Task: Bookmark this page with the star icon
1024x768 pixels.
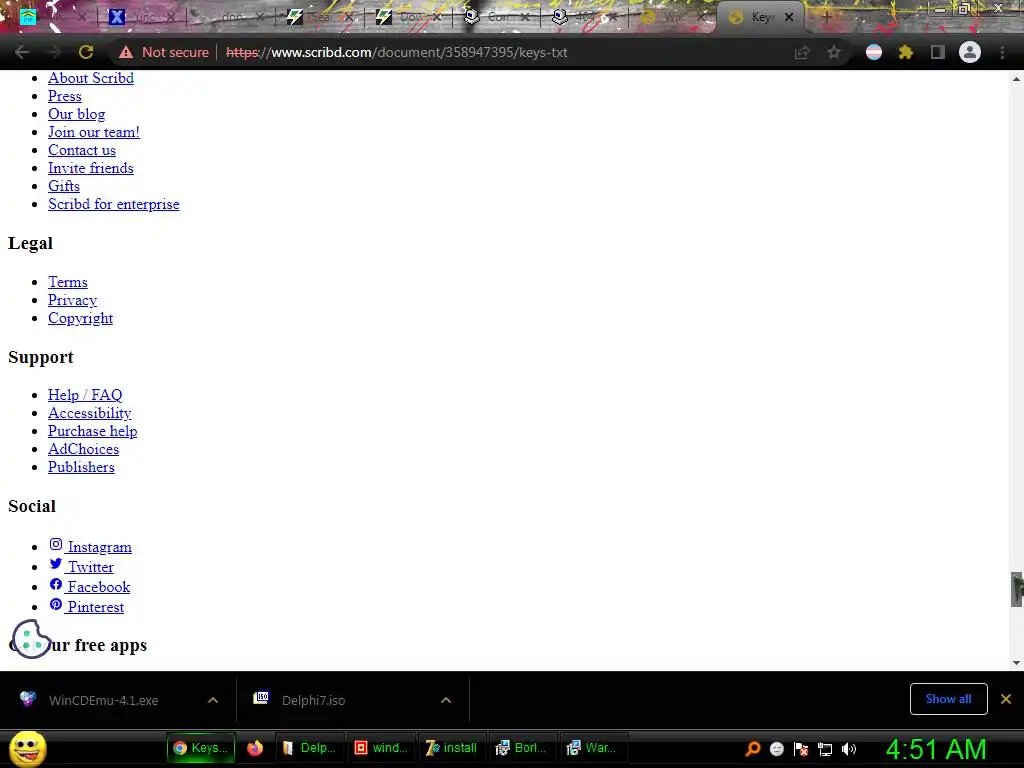Action: coord(833,52)
